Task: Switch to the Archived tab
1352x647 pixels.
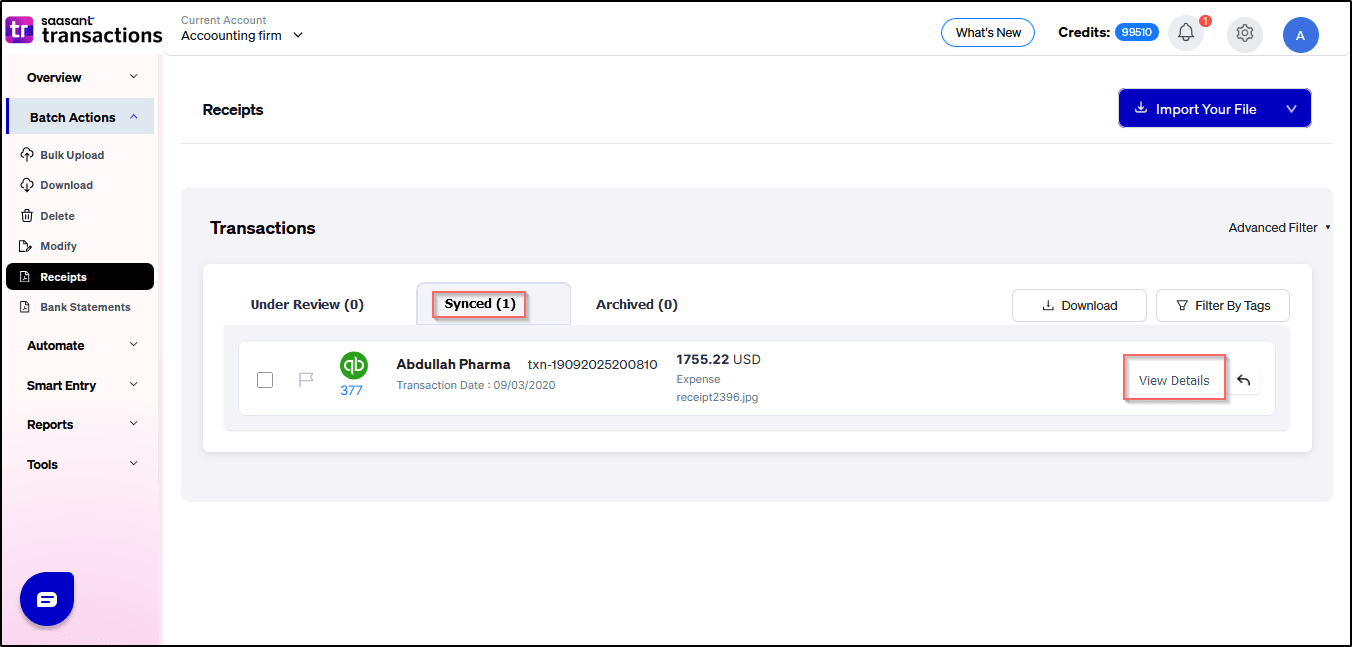Action: pyautogui.click(x=636, y=305)
